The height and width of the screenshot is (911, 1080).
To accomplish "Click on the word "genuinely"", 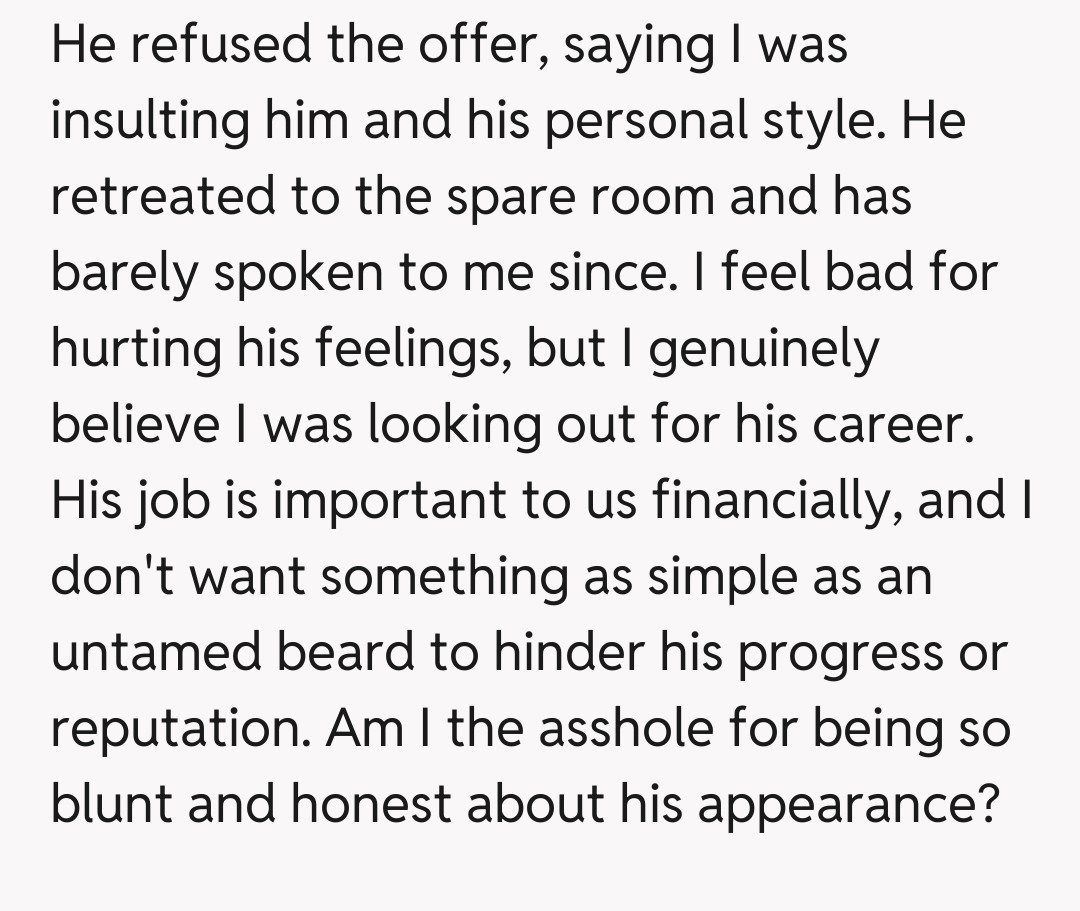I will click(x=765, y=349).
